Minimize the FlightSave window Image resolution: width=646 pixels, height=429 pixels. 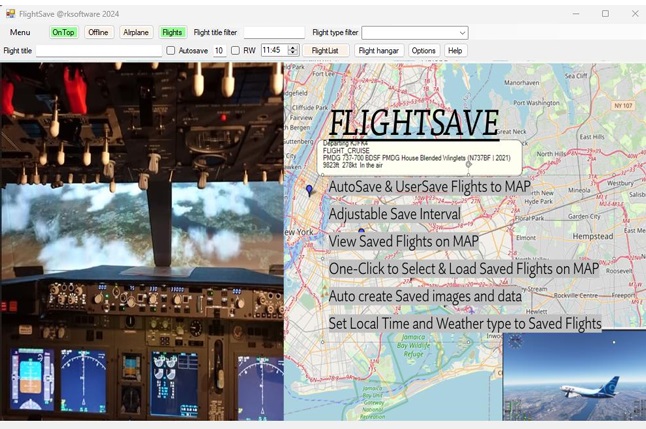(576, 14)
